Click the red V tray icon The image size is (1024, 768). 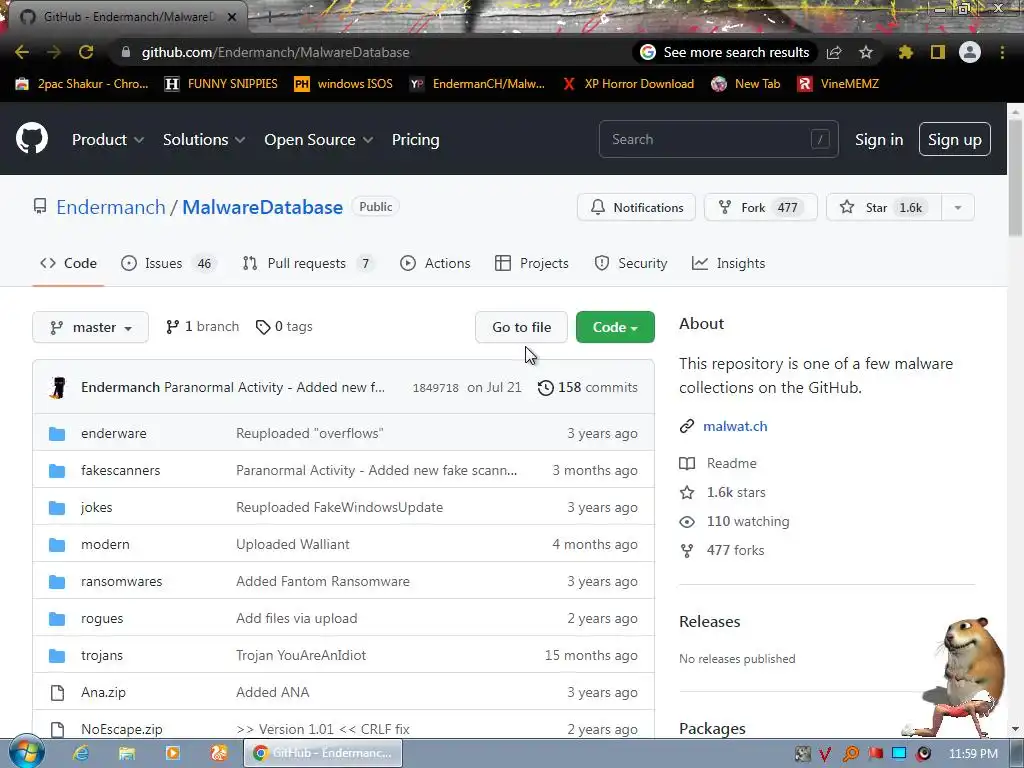tap(825, 754)
